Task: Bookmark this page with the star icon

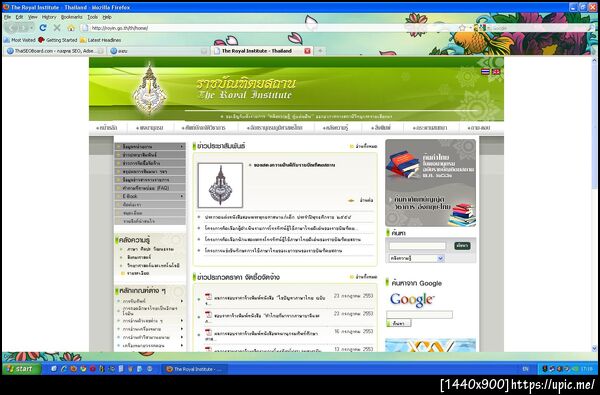Action: coord(462,28)
